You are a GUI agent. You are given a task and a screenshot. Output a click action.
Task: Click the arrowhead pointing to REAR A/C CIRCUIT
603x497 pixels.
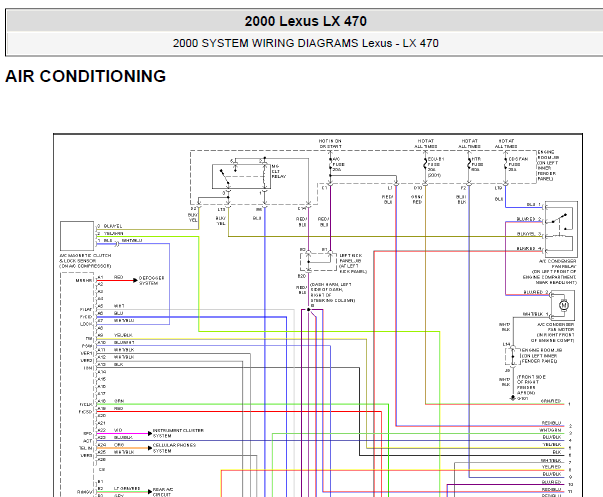click(x=150, y=492)
